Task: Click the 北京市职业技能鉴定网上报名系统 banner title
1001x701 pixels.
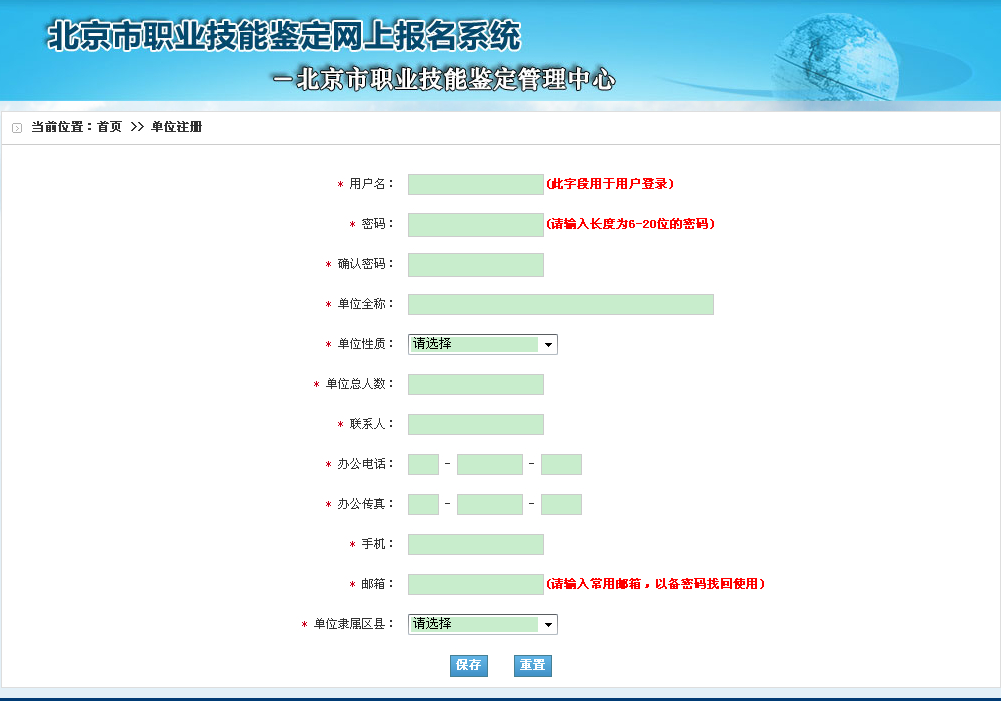Action: [x=284, y=35]
